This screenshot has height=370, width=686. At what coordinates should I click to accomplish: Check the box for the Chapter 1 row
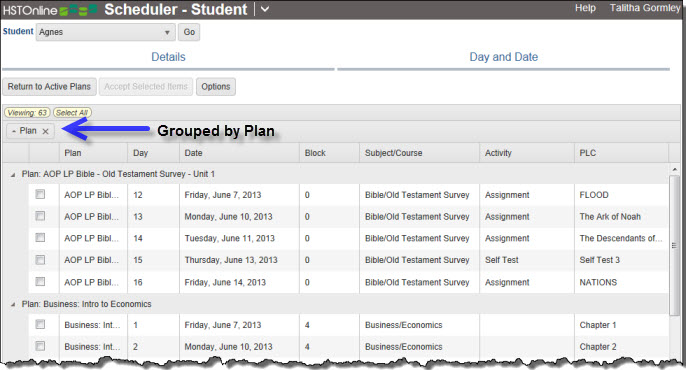(40, 325)
